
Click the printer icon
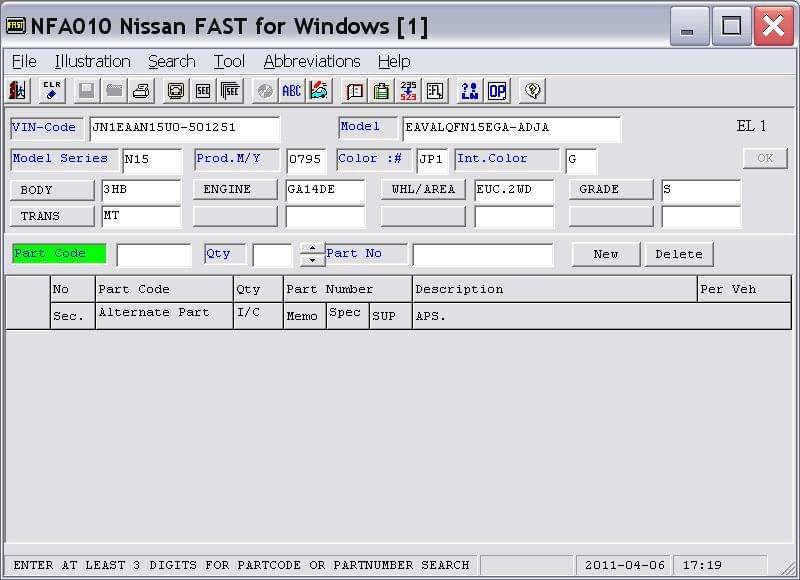[x=141, y=91]
